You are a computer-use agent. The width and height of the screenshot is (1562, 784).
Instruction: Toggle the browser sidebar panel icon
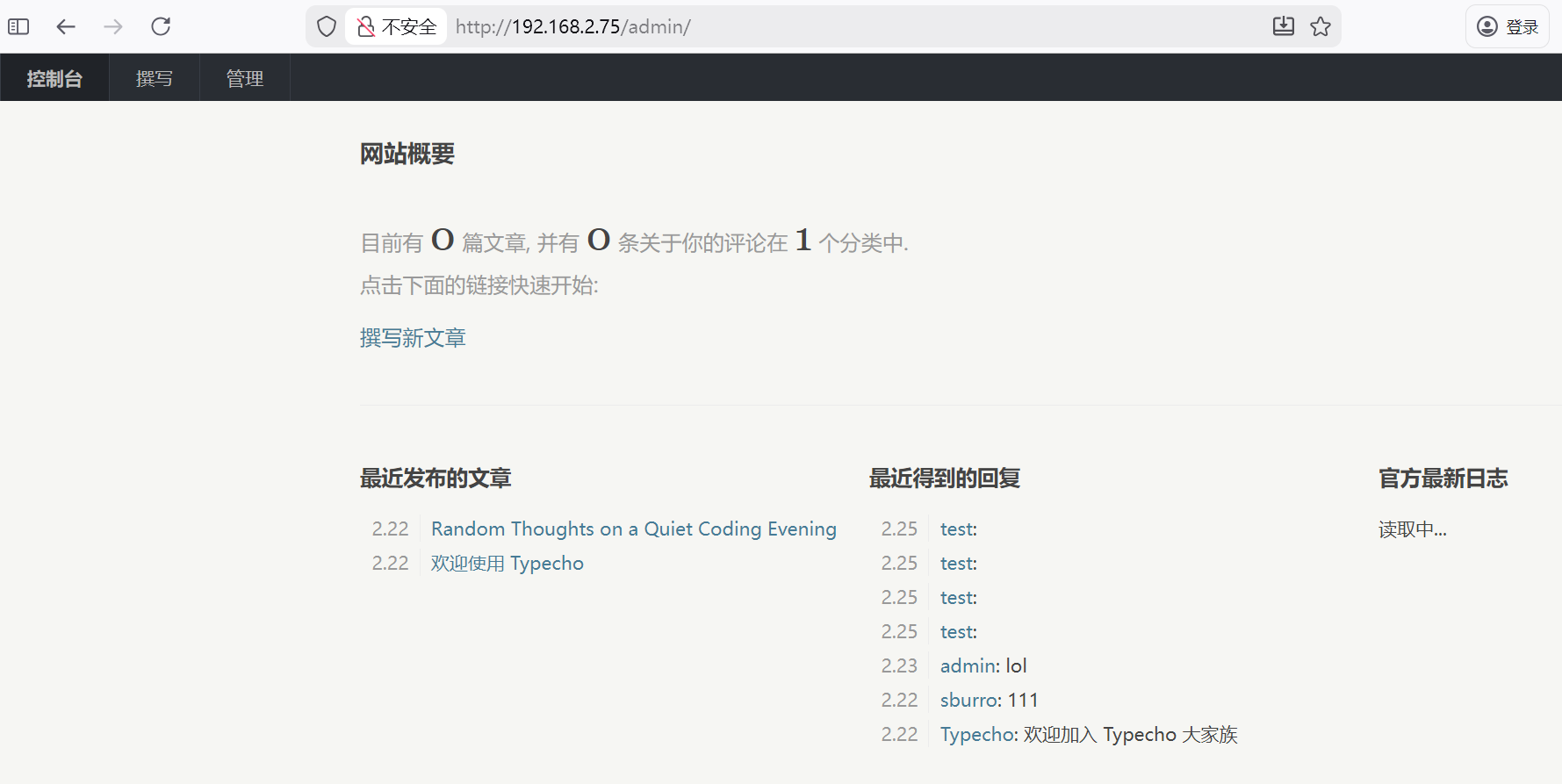[x=18, y=26]
